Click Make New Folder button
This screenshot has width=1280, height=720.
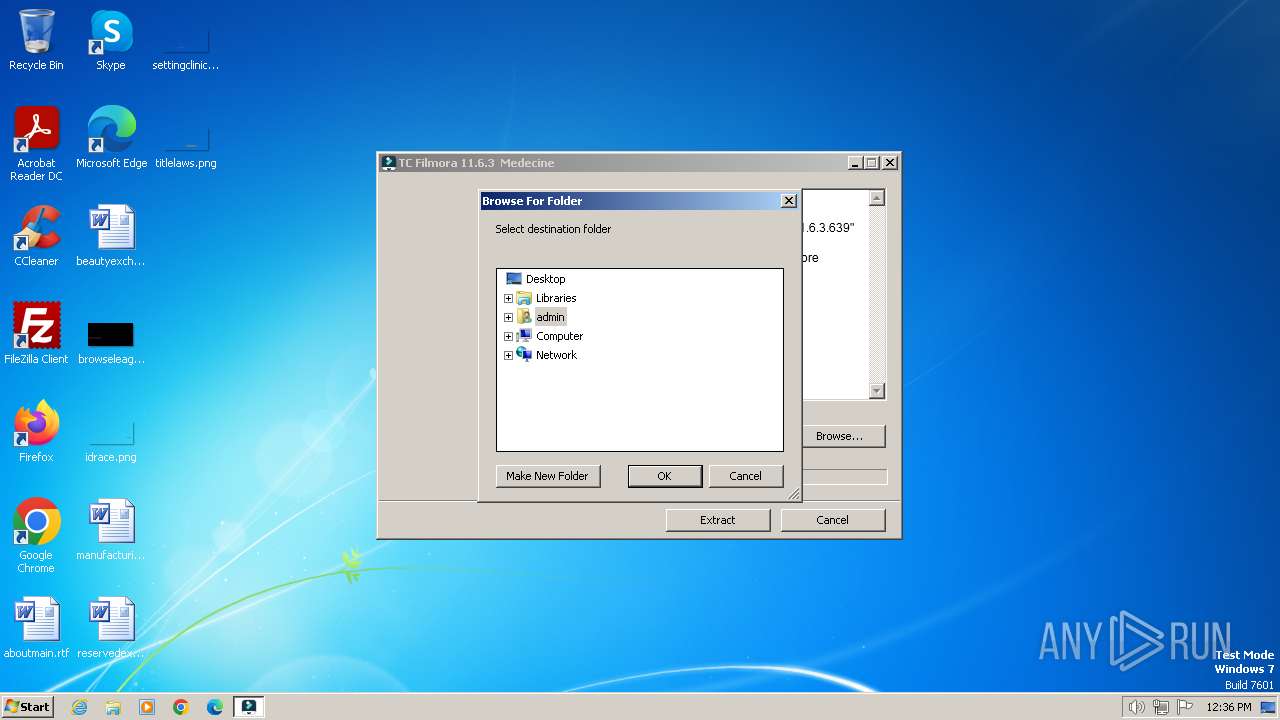coord(547,476)
